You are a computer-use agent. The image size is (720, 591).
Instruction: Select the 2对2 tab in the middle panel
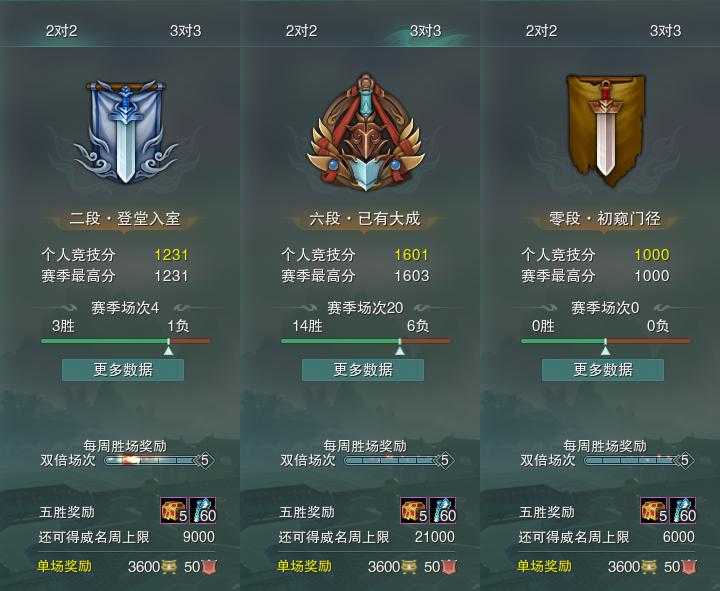(301, 31)
